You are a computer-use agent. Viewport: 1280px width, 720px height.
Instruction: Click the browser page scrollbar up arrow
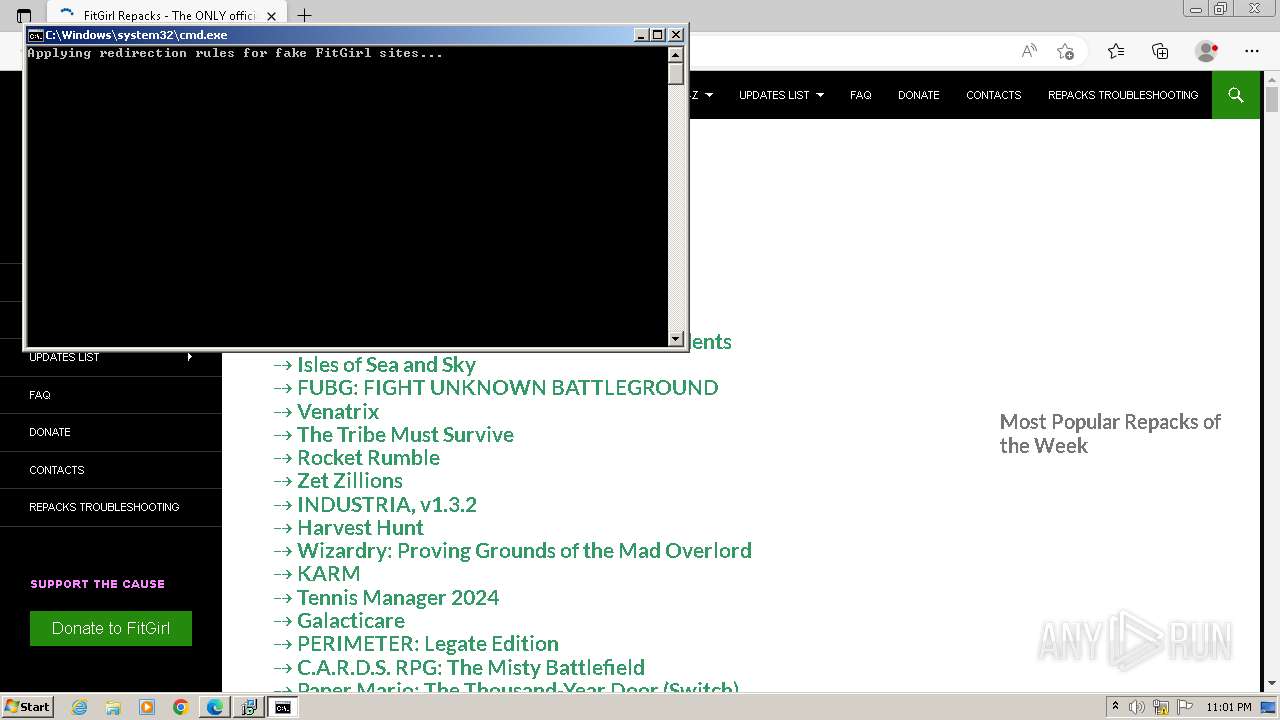[1271, 78]
